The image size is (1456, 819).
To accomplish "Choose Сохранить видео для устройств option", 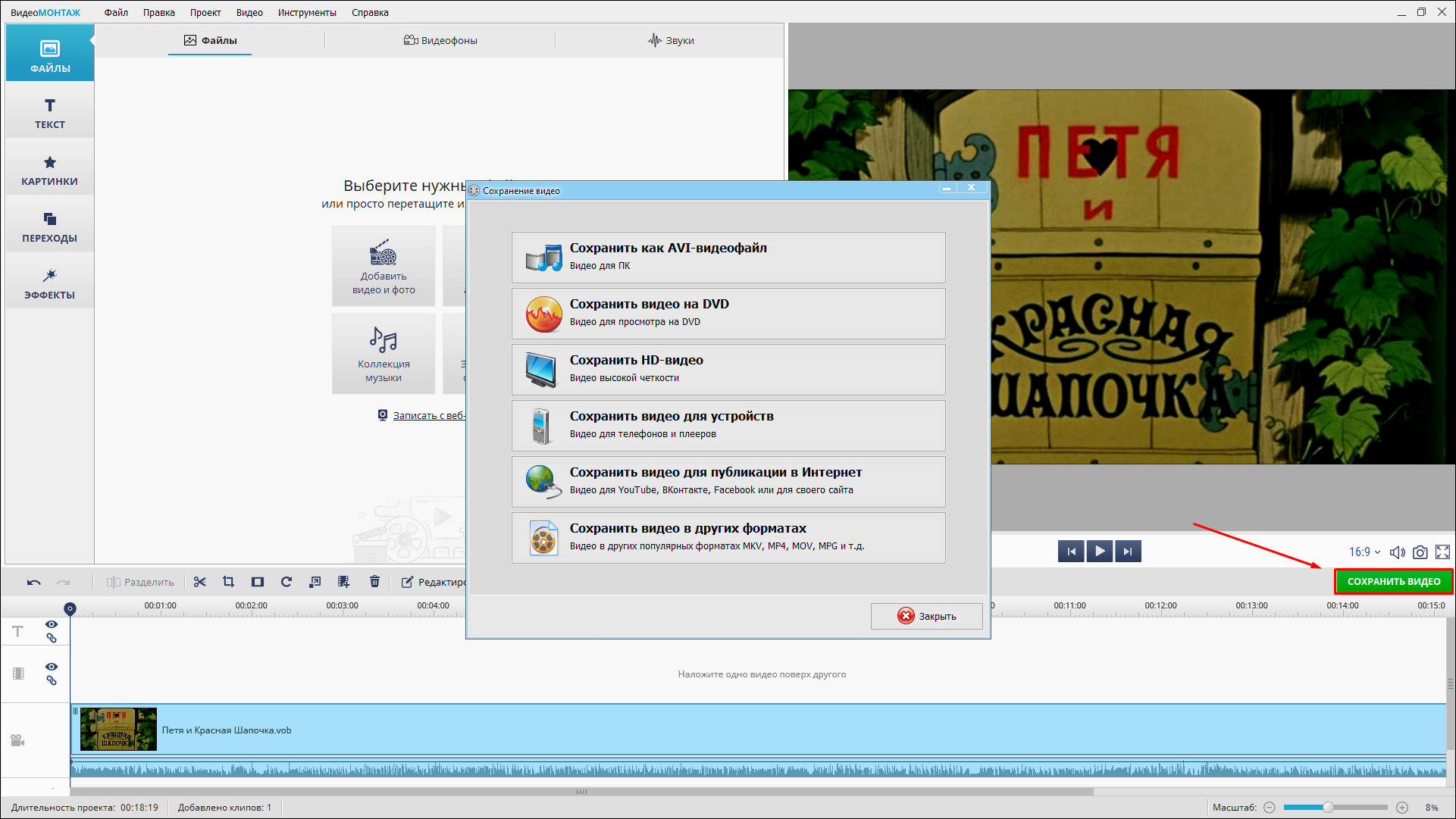I will 728,426.
